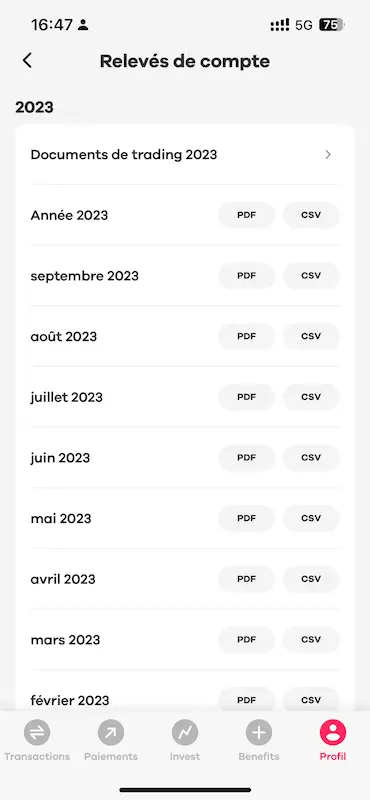Tap the back arrow icon
This screenshot has height=800, width=370.
click(27, 61)
